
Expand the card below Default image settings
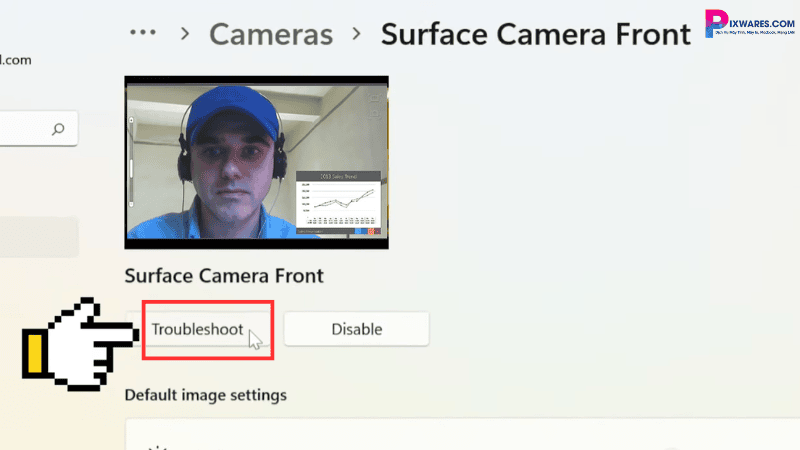pos(460,438)
